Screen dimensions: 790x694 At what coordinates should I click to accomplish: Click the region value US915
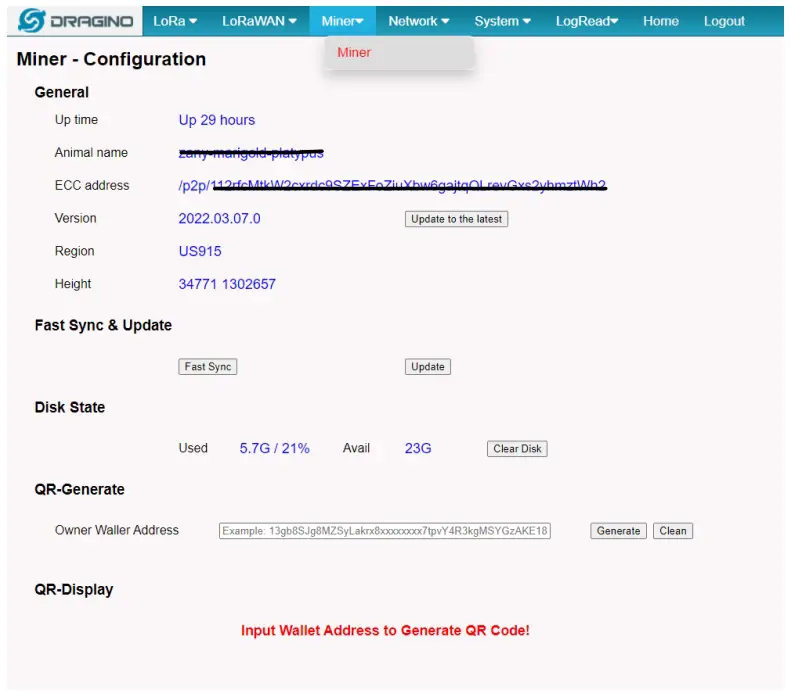click(200, 251)
